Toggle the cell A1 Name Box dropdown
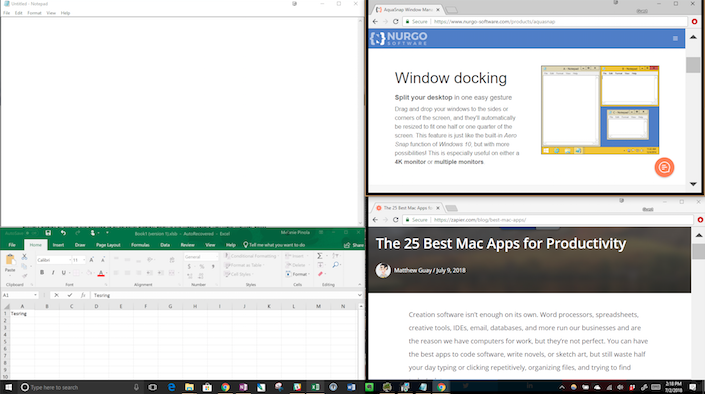Screen dimensions: 705x394 point(35,295)
